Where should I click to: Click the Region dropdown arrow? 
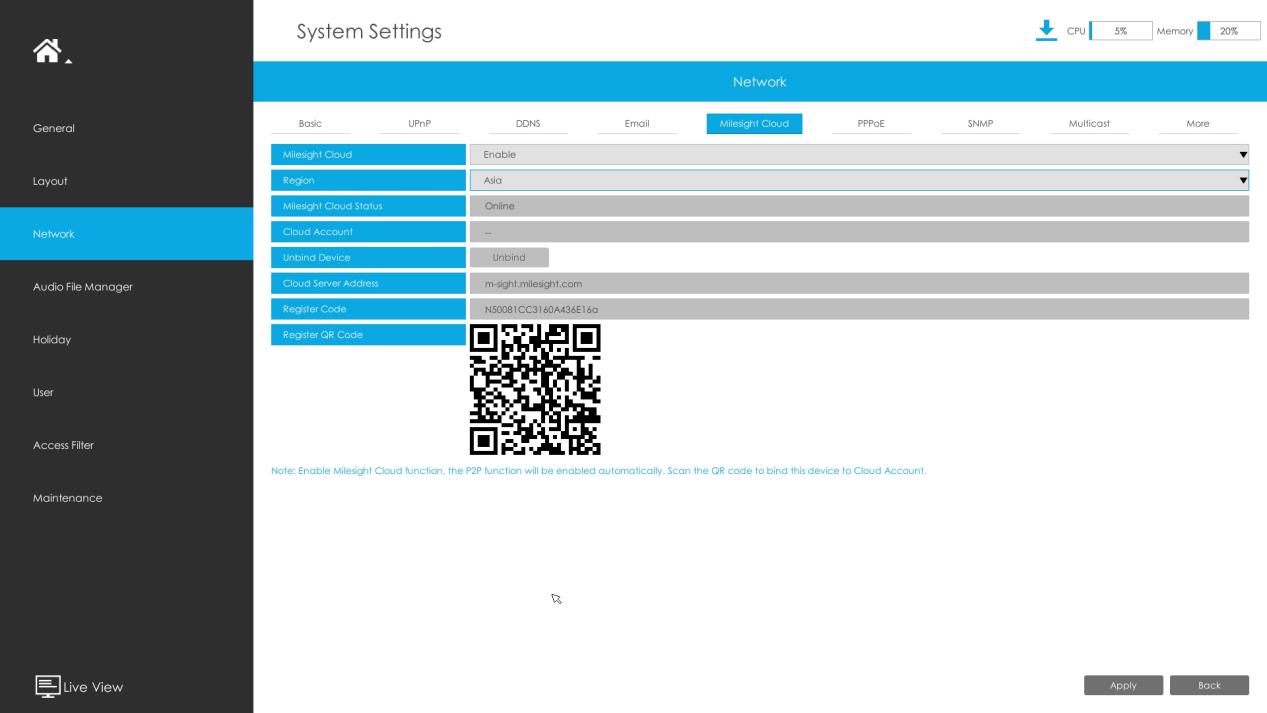coord(1243,181)
